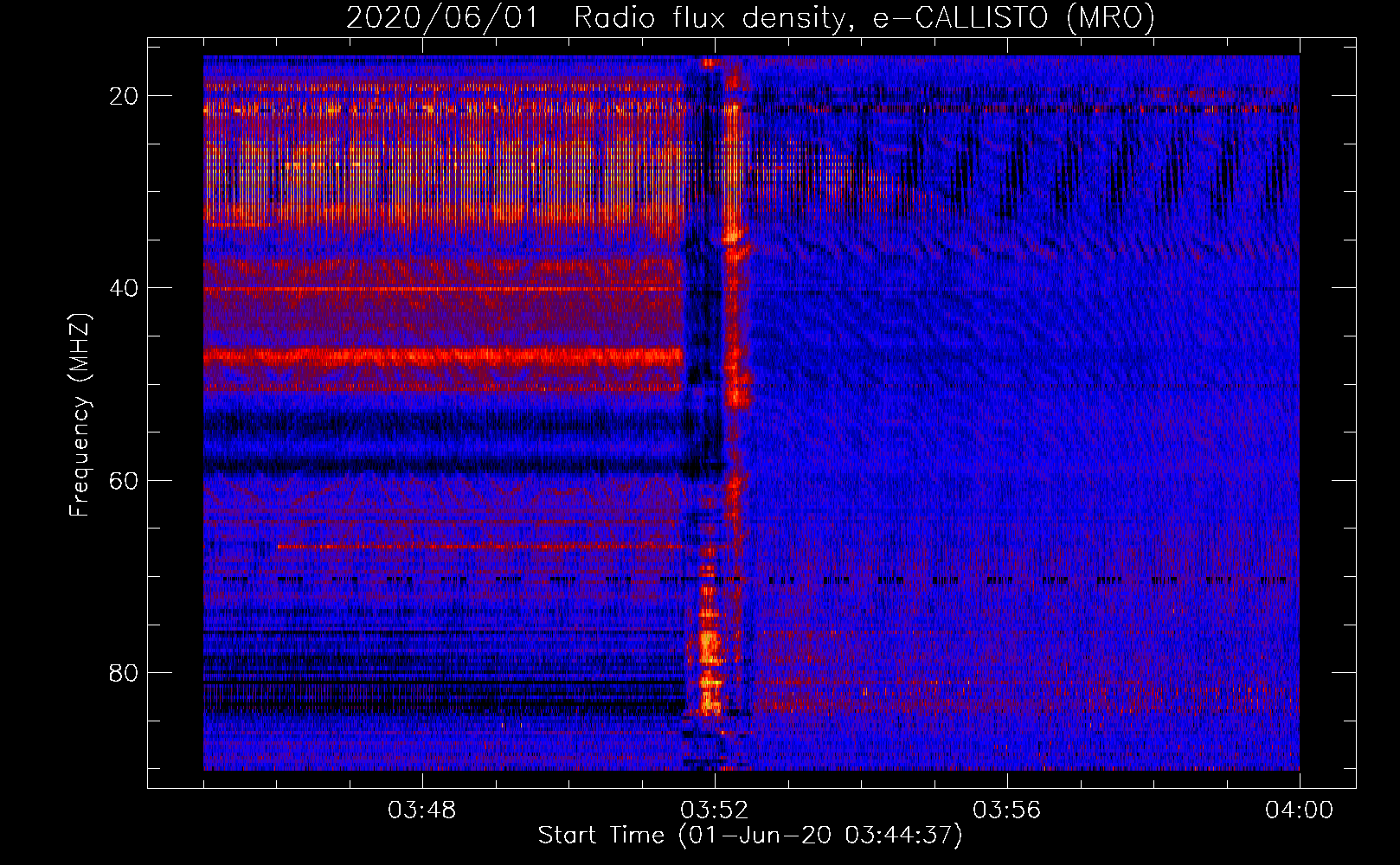This screenshot has height=865, width=1400.
Task: Click the 03:48 time tick label
Action: [422, 811]
